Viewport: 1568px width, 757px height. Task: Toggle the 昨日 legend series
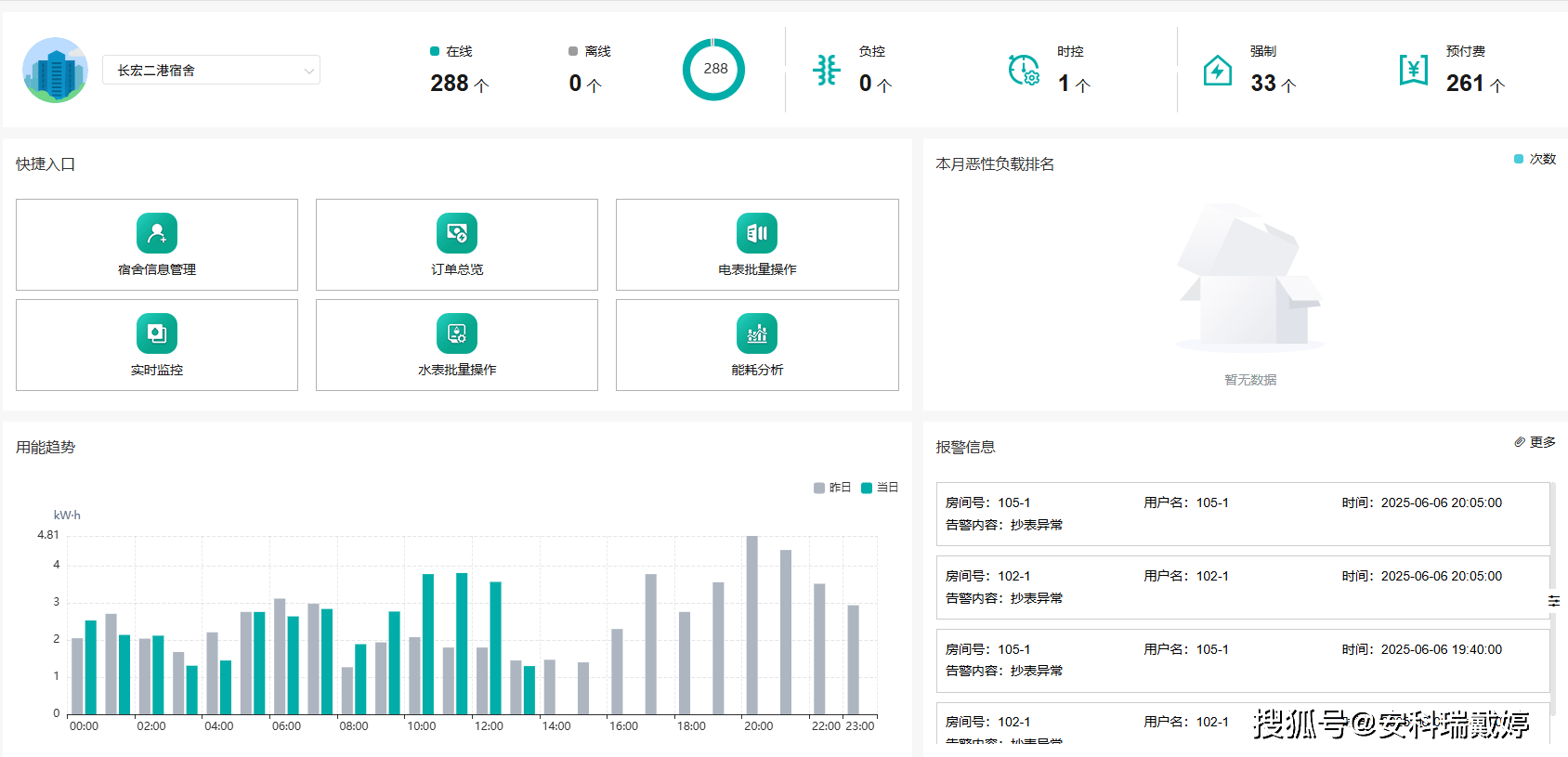pyautogui.click(x=832, y=488)
